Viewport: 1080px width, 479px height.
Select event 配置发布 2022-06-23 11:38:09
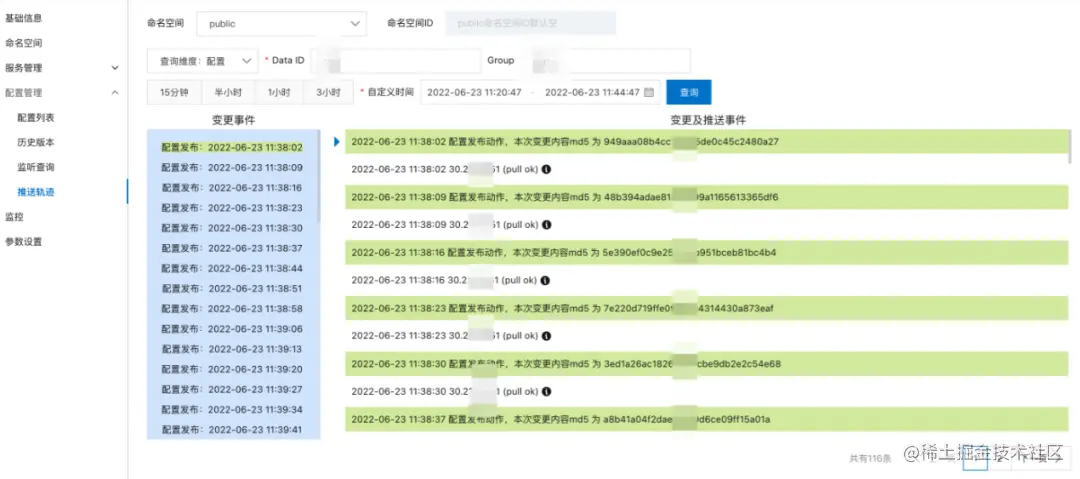coord(232,167)
